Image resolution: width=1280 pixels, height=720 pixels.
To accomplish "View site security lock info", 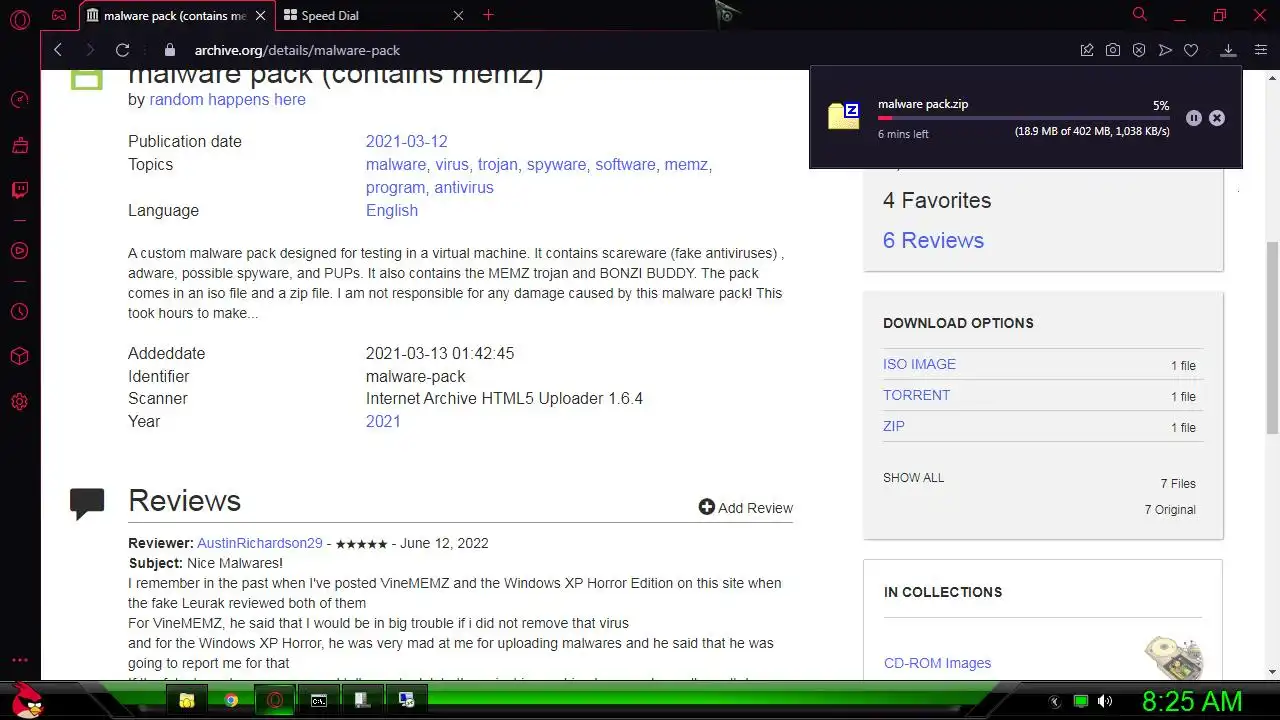I will [170, 50].
